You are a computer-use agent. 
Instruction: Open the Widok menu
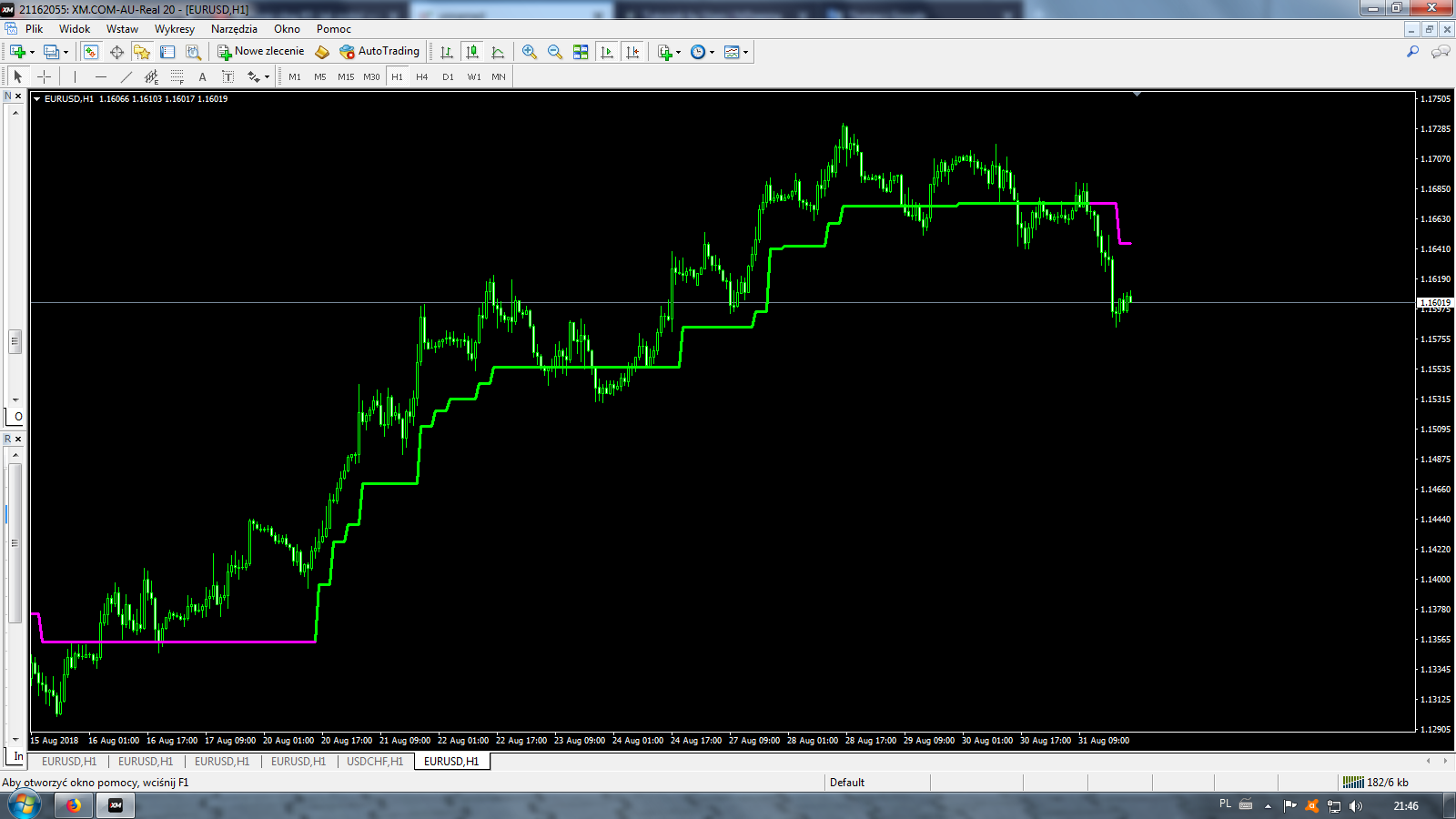pyautogui.click(x=75, y=29)
